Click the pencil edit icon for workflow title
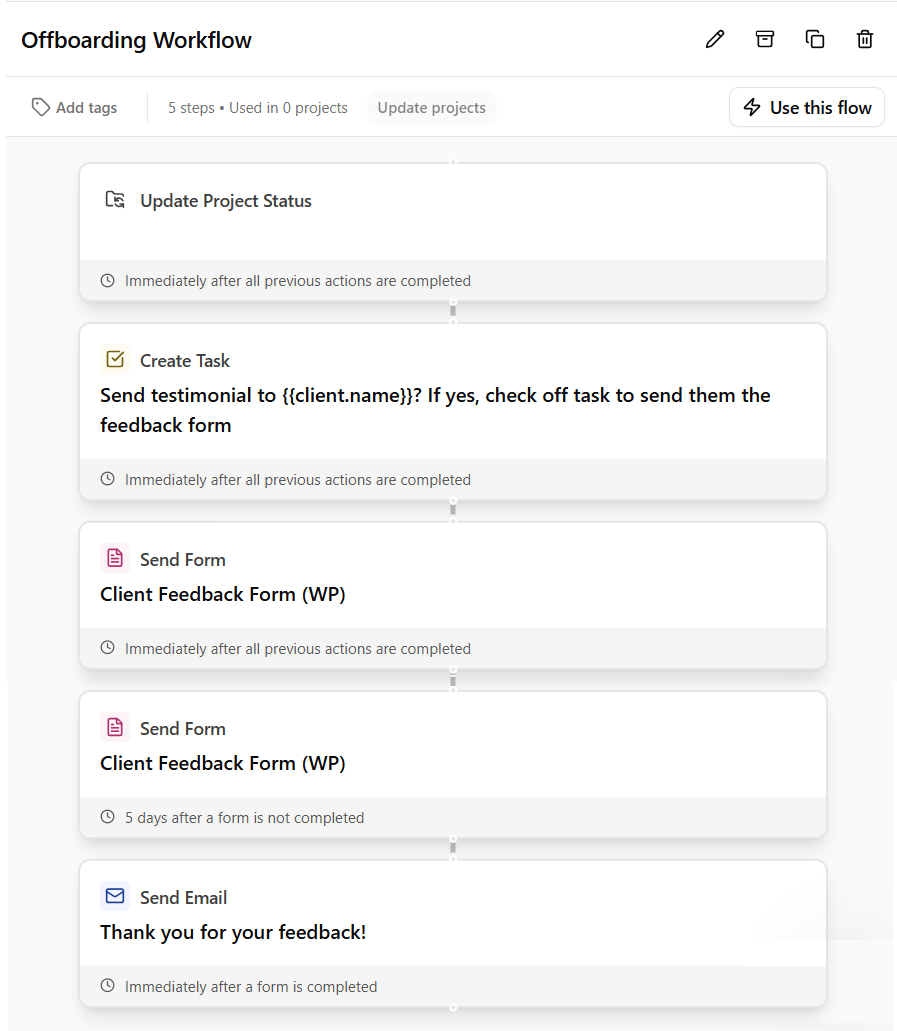Image resolution: width=897 pixels, height=1031 pixels. coord(715,39)
